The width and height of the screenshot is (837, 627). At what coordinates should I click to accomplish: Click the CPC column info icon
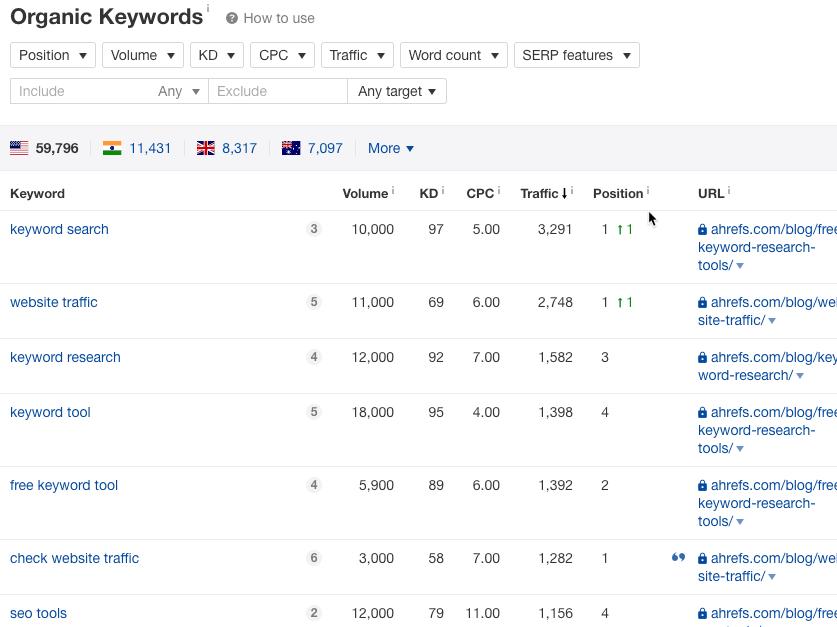click(499, 189)
